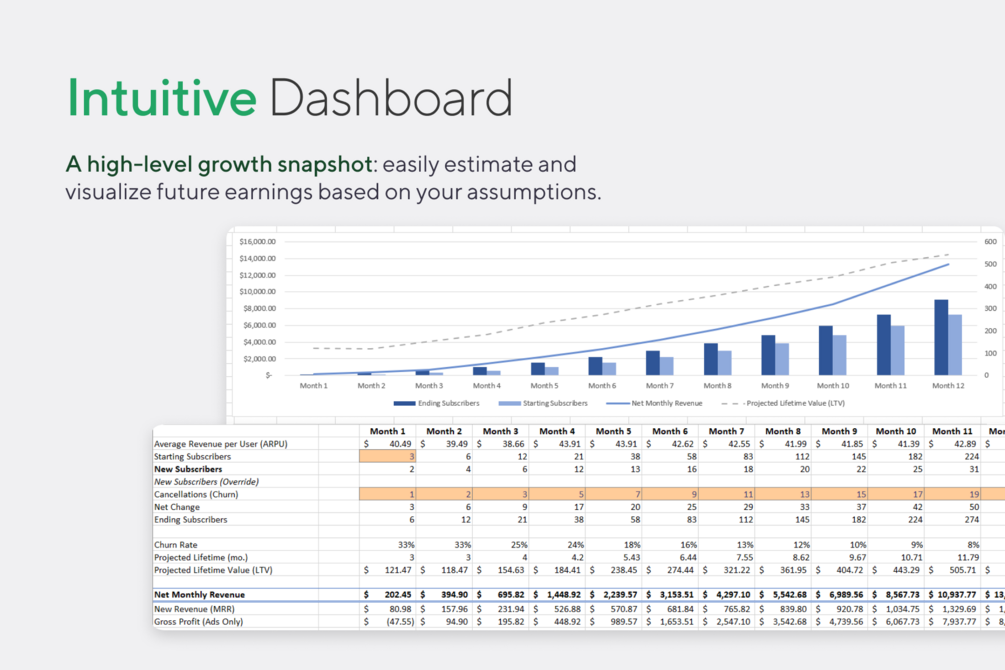
Task: Click the Net Monthly Revenue value 10,937.77
Action: [x=958, y=595]
